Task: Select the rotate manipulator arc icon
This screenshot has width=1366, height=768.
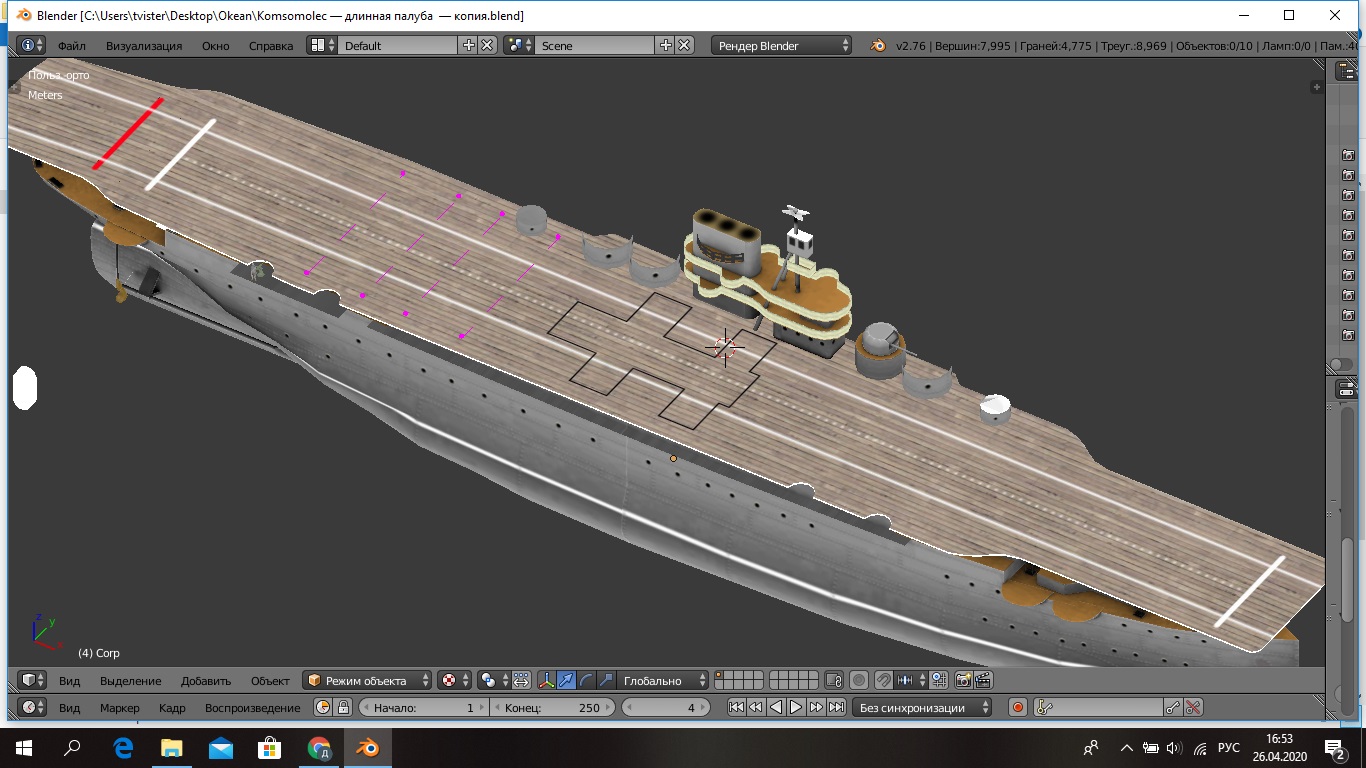Action: pos(586,680)
